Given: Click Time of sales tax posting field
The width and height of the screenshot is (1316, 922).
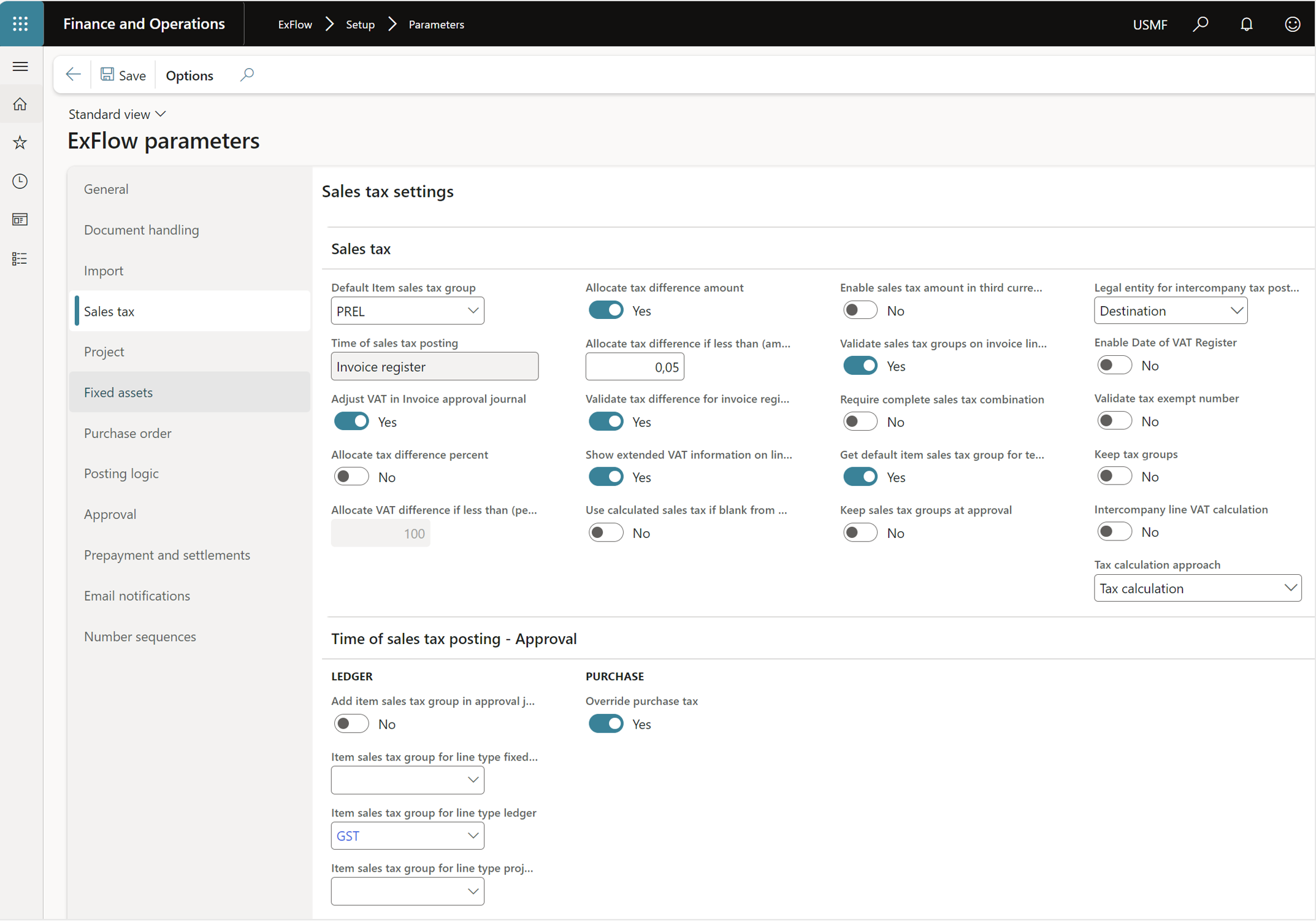Looking at the screenshot, I should tap(434, 367).
